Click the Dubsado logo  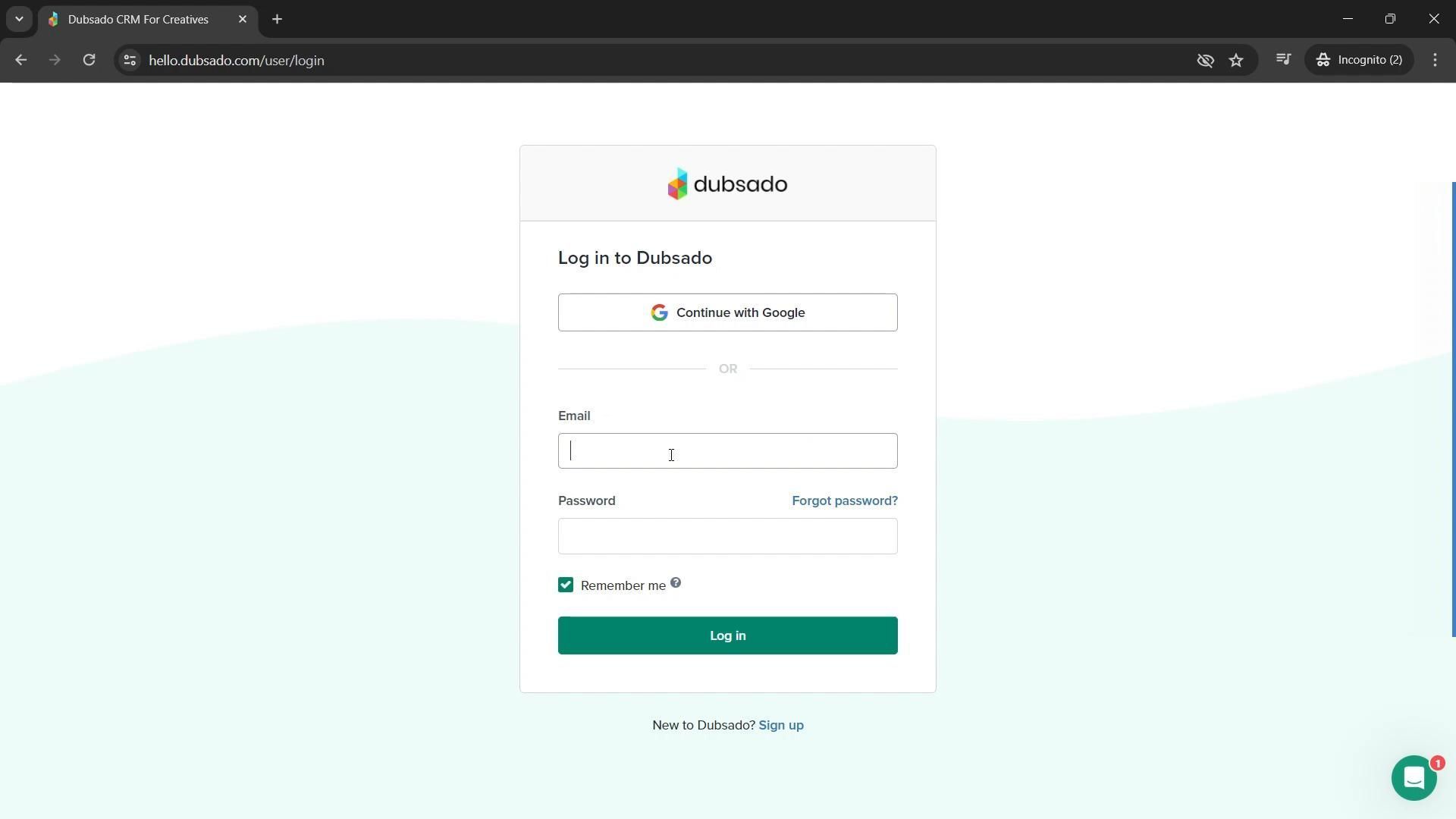(727, 184)
